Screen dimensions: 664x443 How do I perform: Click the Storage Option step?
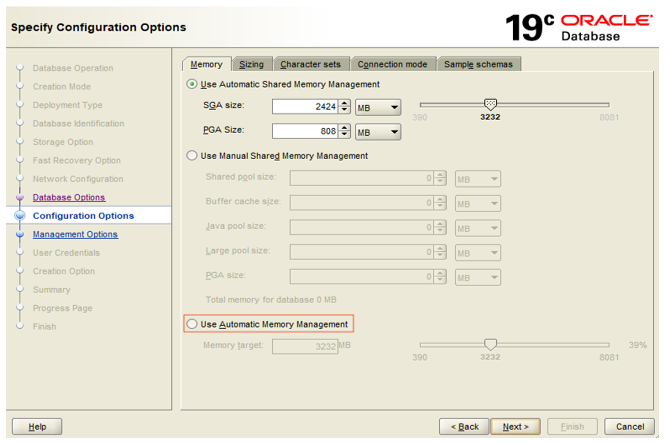pyautogui.click(x=63, y=142)
